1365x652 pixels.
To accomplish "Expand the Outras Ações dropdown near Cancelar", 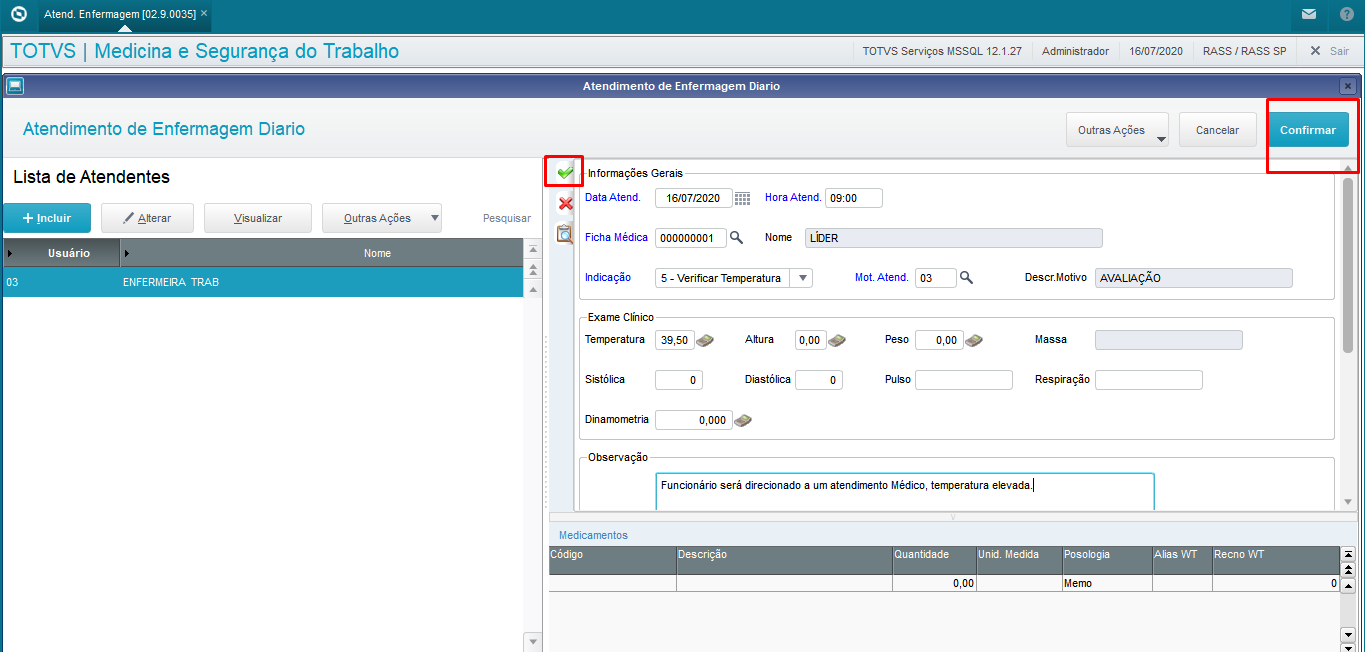I will click(1160, 139).
